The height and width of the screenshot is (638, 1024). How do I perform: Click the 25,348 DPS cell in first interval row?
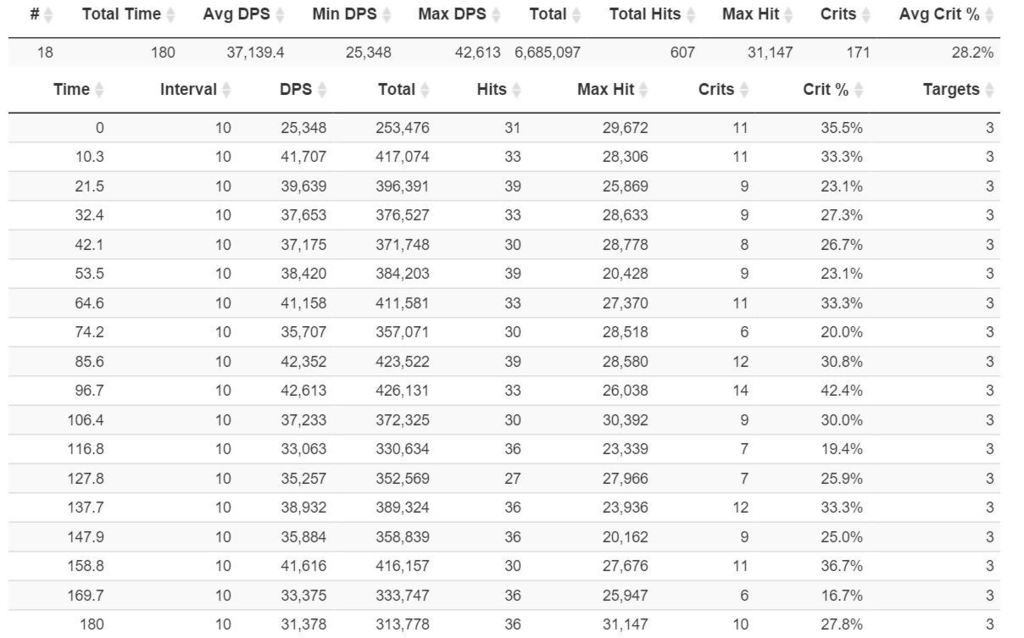tap(303, 128)
